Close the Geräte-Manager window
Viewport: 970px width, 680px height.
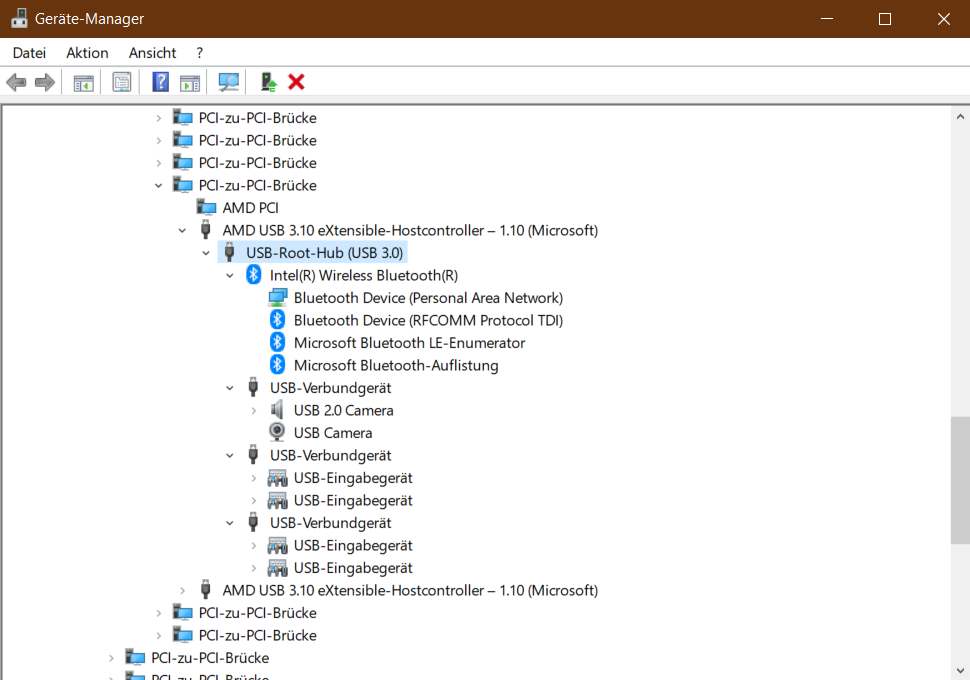943,19
